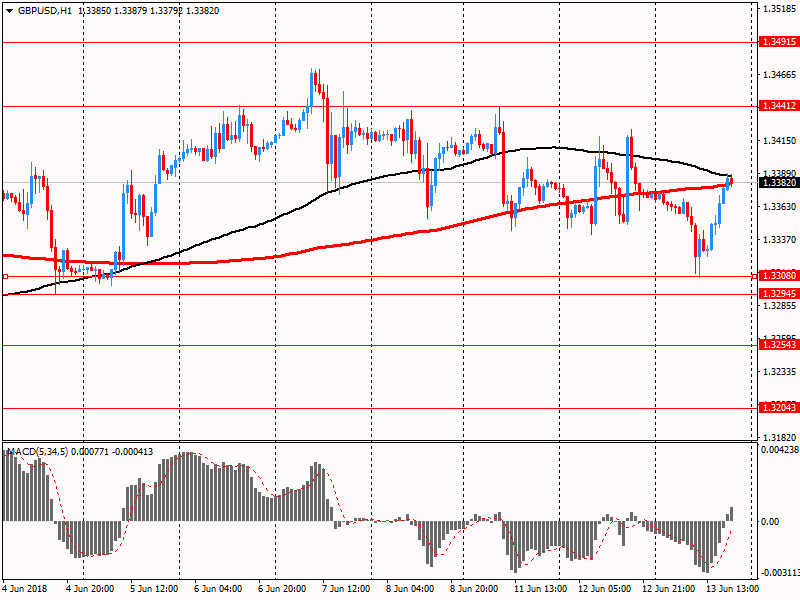Grab left anchor square of 1.33080 line
This screenshot has height=600, width=800.
tap(5, 277)
